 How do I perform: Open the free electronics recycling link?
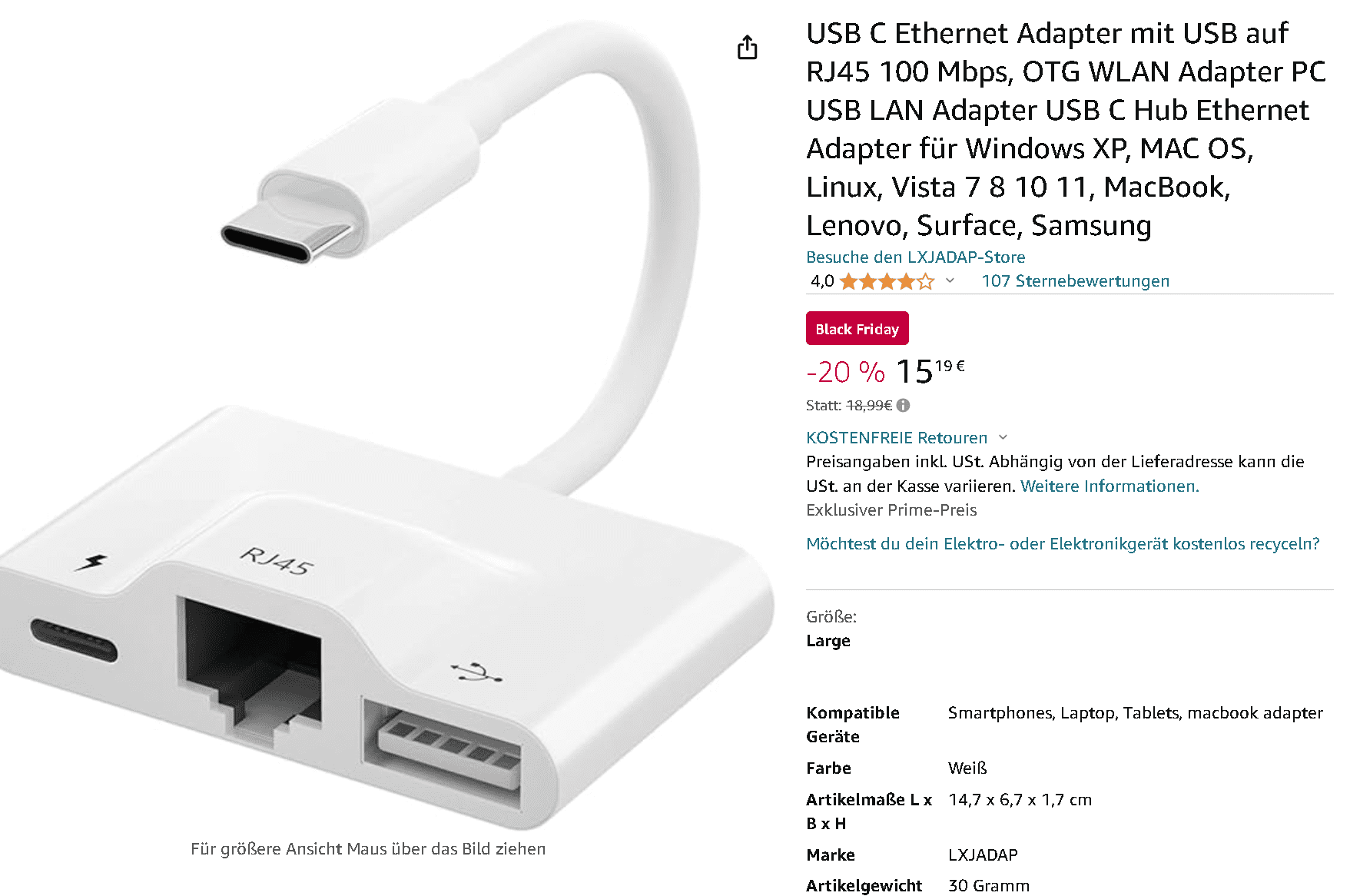pos(1063,543)
